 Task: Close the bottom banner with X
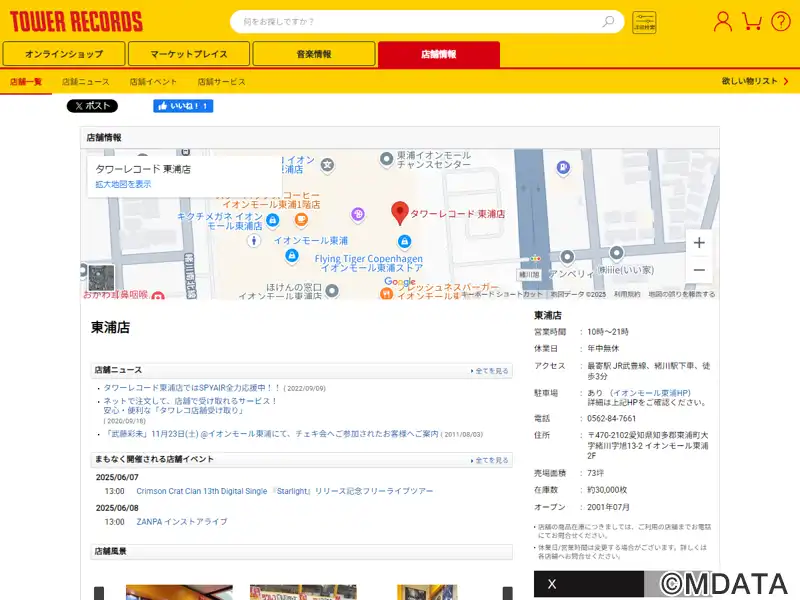pos(552,584)
